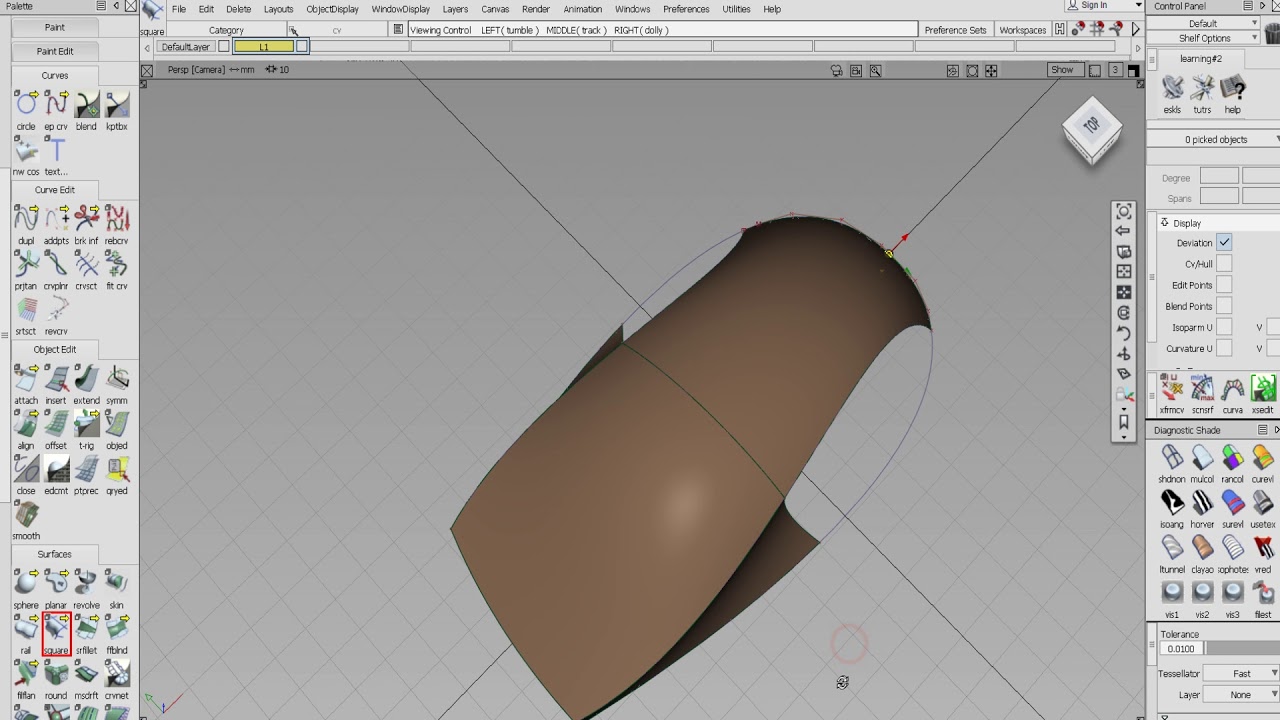1280x720 pixels.
Task: Select the crvsct curve section tool
Action: [x=87, y=264]
